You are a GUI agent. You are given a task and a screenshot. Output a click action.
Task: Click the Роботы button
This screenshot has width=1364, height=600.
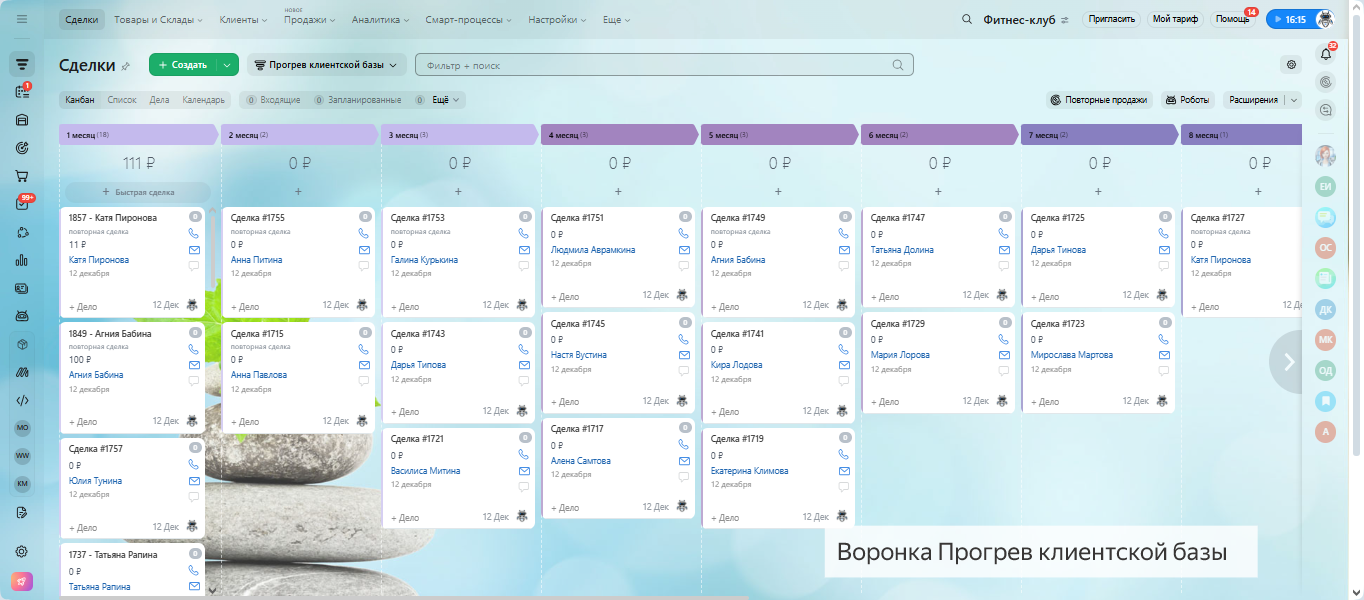[1187, 100]
